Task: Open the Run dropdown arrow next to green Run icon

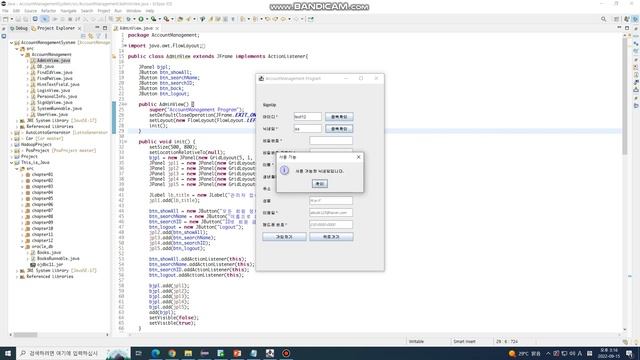Action: pyautogui.click(x=147, y=19)
